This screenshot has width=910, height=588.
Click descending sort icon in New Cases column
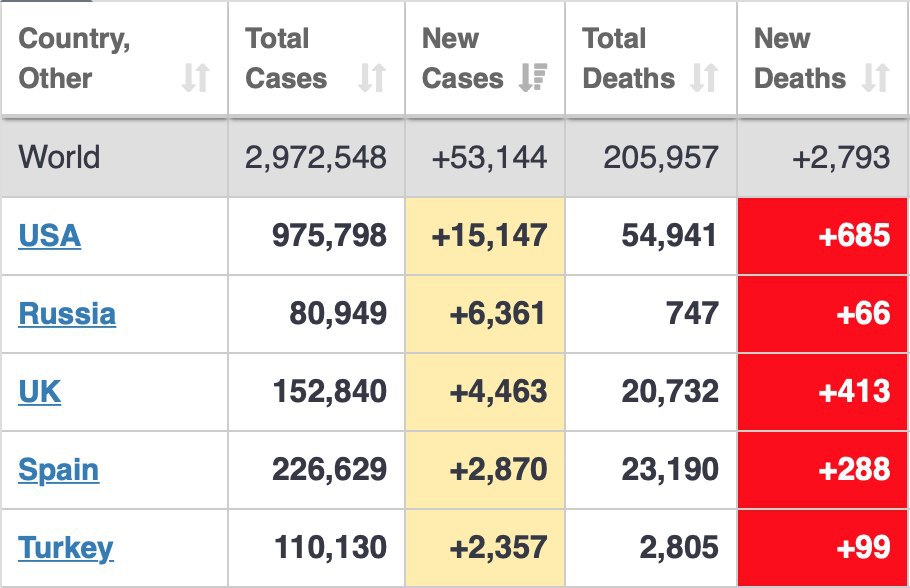tap(532, 78)
